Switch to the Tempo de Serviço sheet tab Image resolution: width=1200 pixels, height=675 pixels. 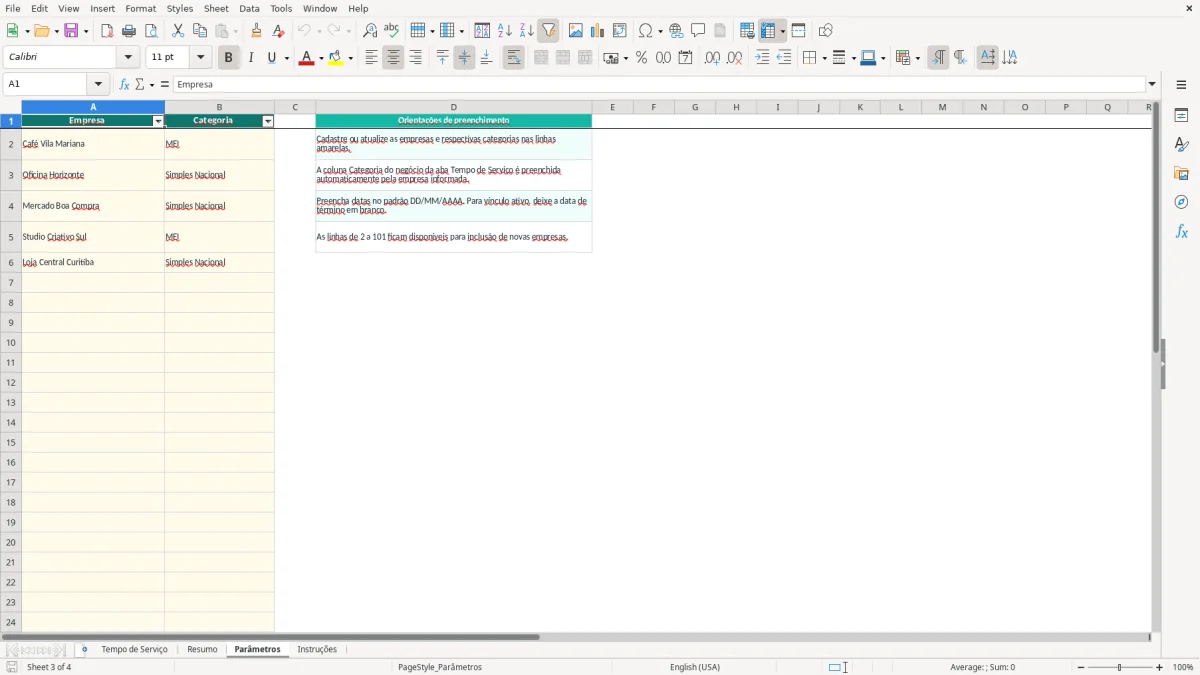point(134,649)
